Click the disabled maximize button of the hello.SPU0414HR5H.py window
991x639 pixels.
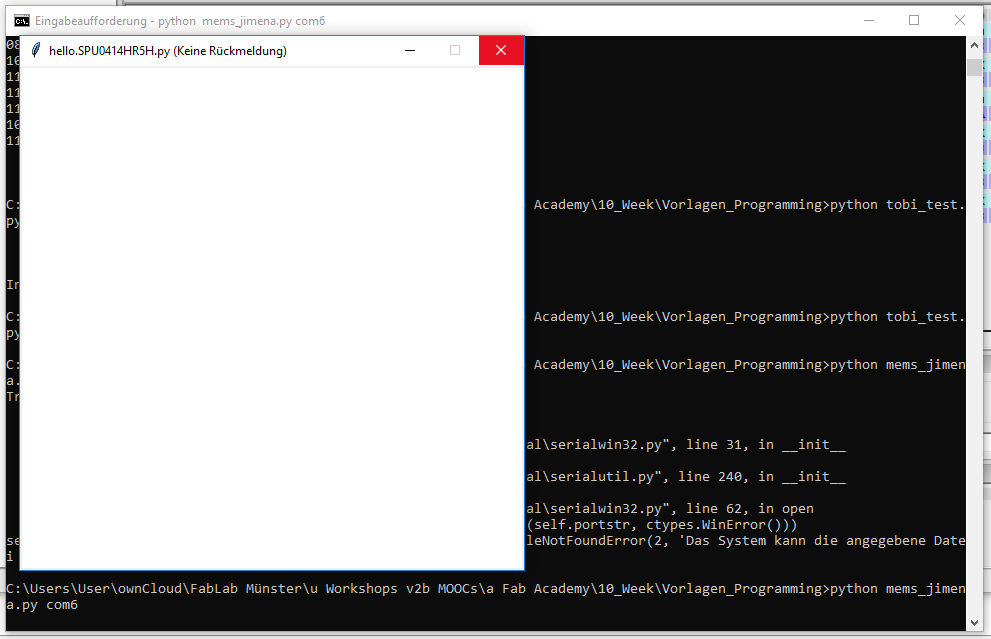pyautogui.click(x=455, y=51)
